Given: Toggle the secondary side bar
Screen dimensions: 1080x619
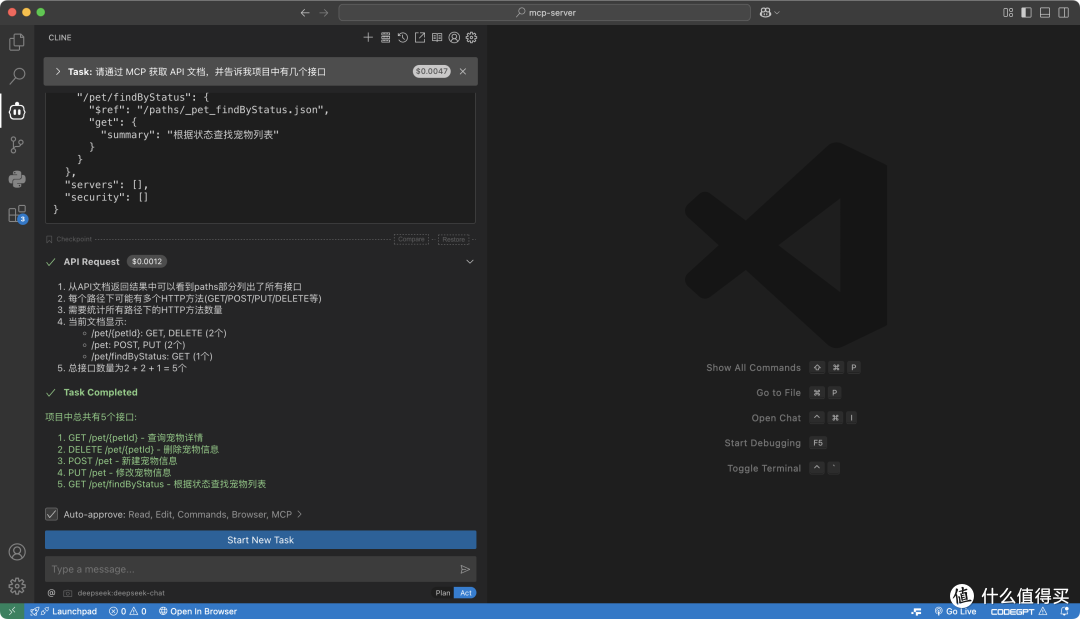Looking at the screenshot, I should 1063,12.
